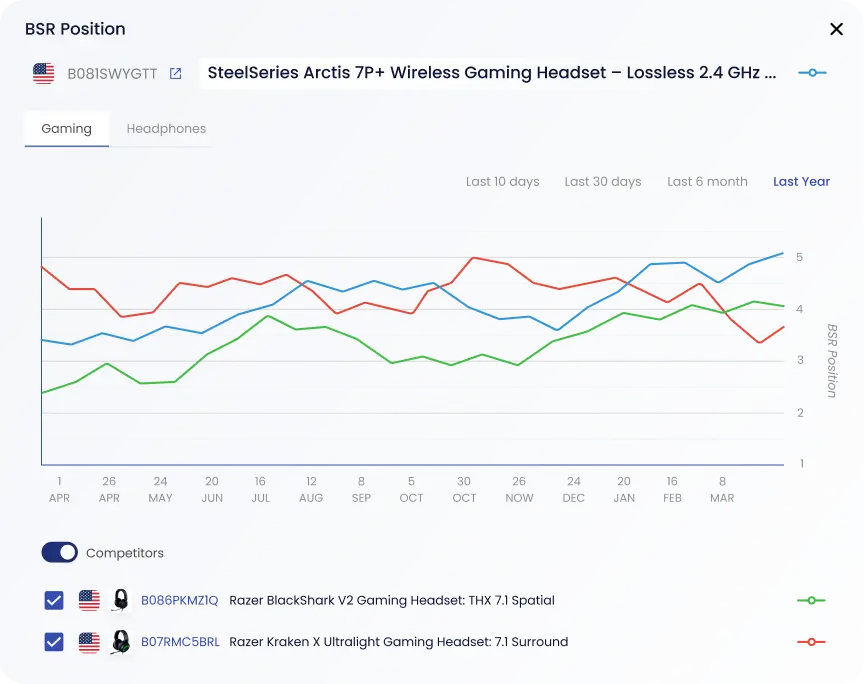The width and height of the screenshot is (864, 684).
Task: Show the Last 30 days range
Action: [602, 182]
